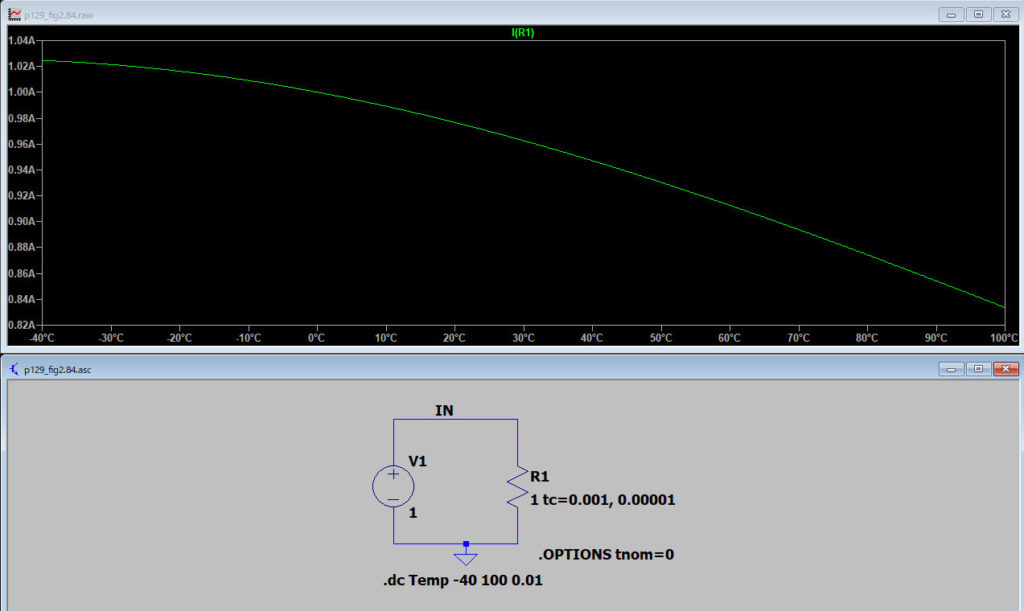Maximize the p129_fig2.84.raw waveform window
The height and width of the screenshot is (611, 1024).
click(978, 14)
